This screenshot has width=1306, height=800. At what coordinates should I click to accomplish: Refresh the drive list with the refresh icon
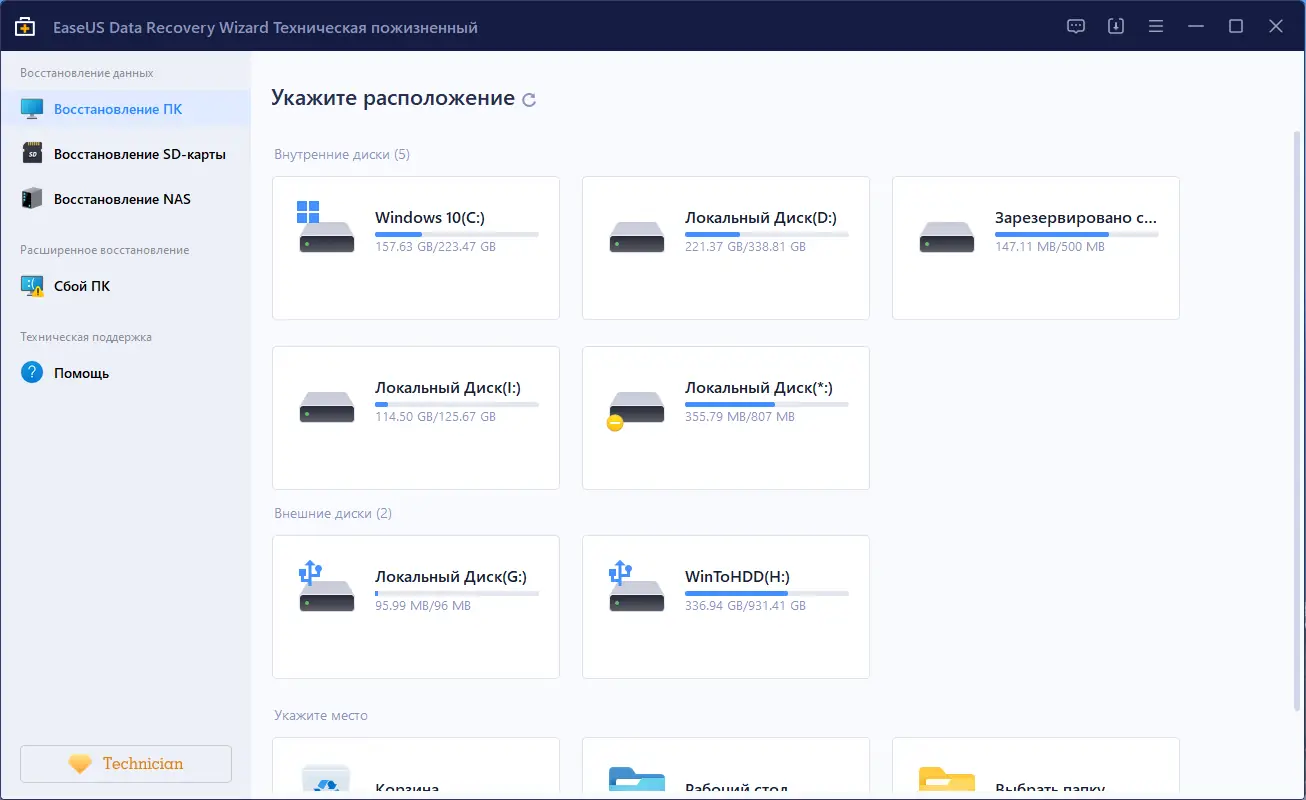click(530, 98)
